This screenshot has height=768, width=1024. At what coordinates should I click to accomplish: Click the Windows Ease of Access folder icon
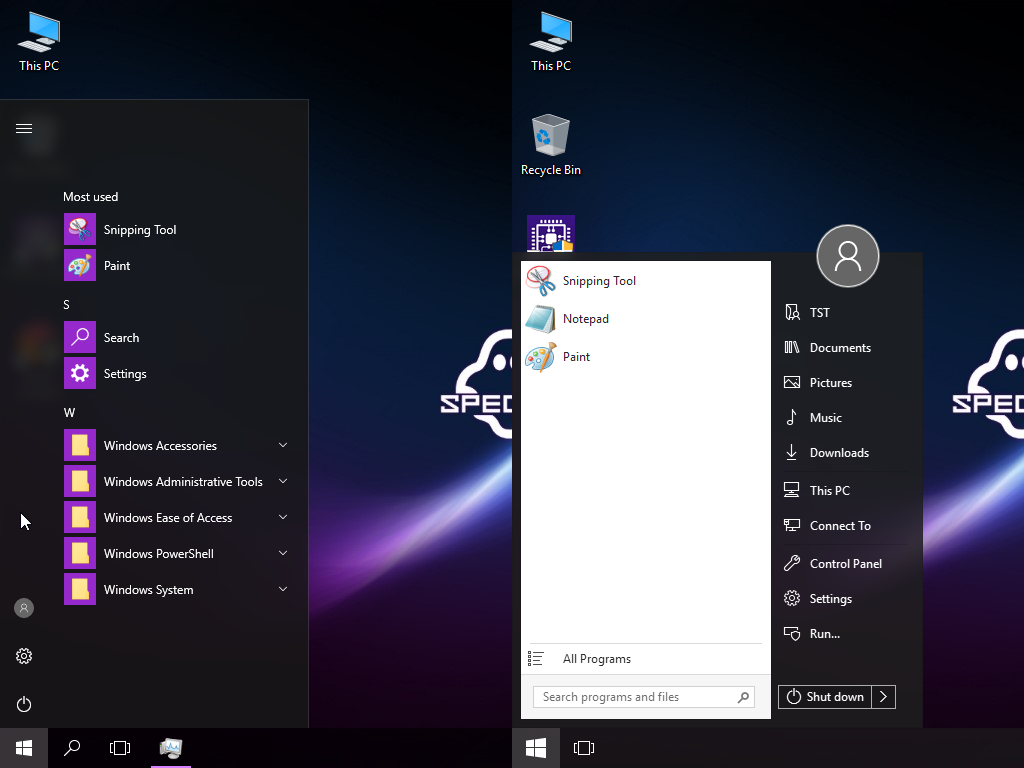(x=80, y=517)
